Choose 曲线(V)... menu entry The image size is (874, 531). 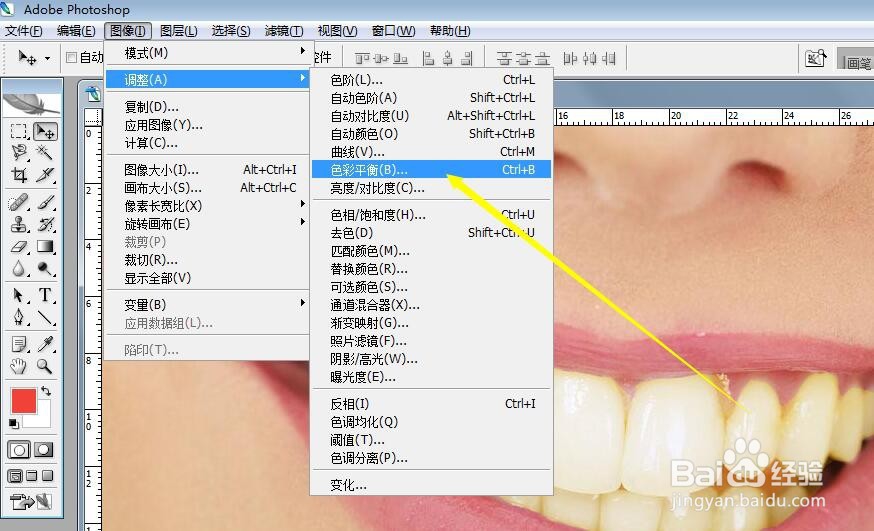(431, 152)
